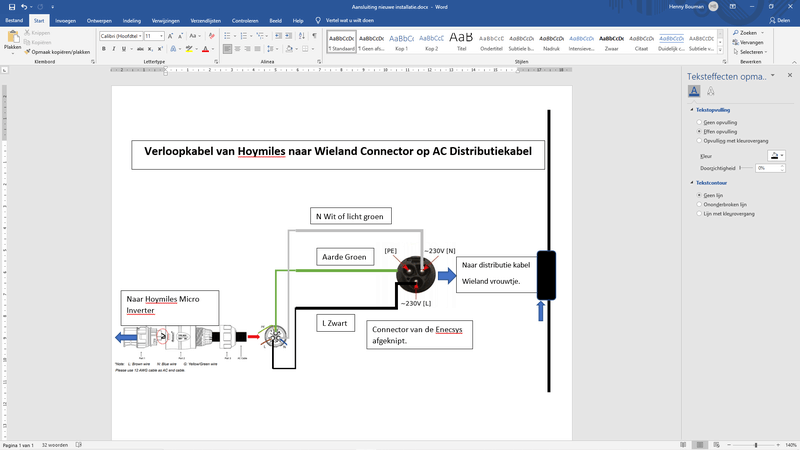Click the shading paint bucket icon
800x450 pixels.
click(289, 49)
